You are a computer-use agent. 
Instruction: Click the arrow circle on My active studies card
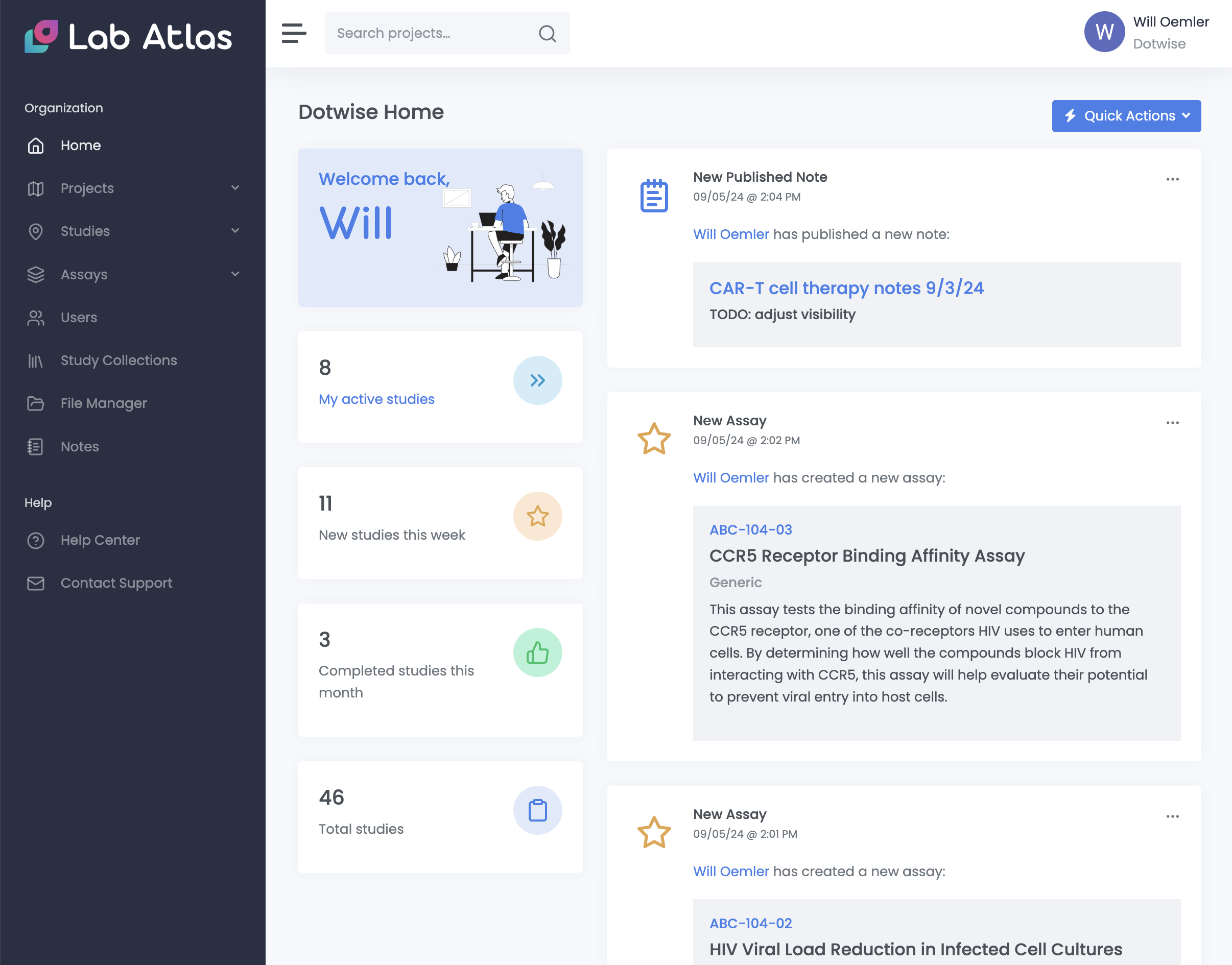[x=537, y=380]
